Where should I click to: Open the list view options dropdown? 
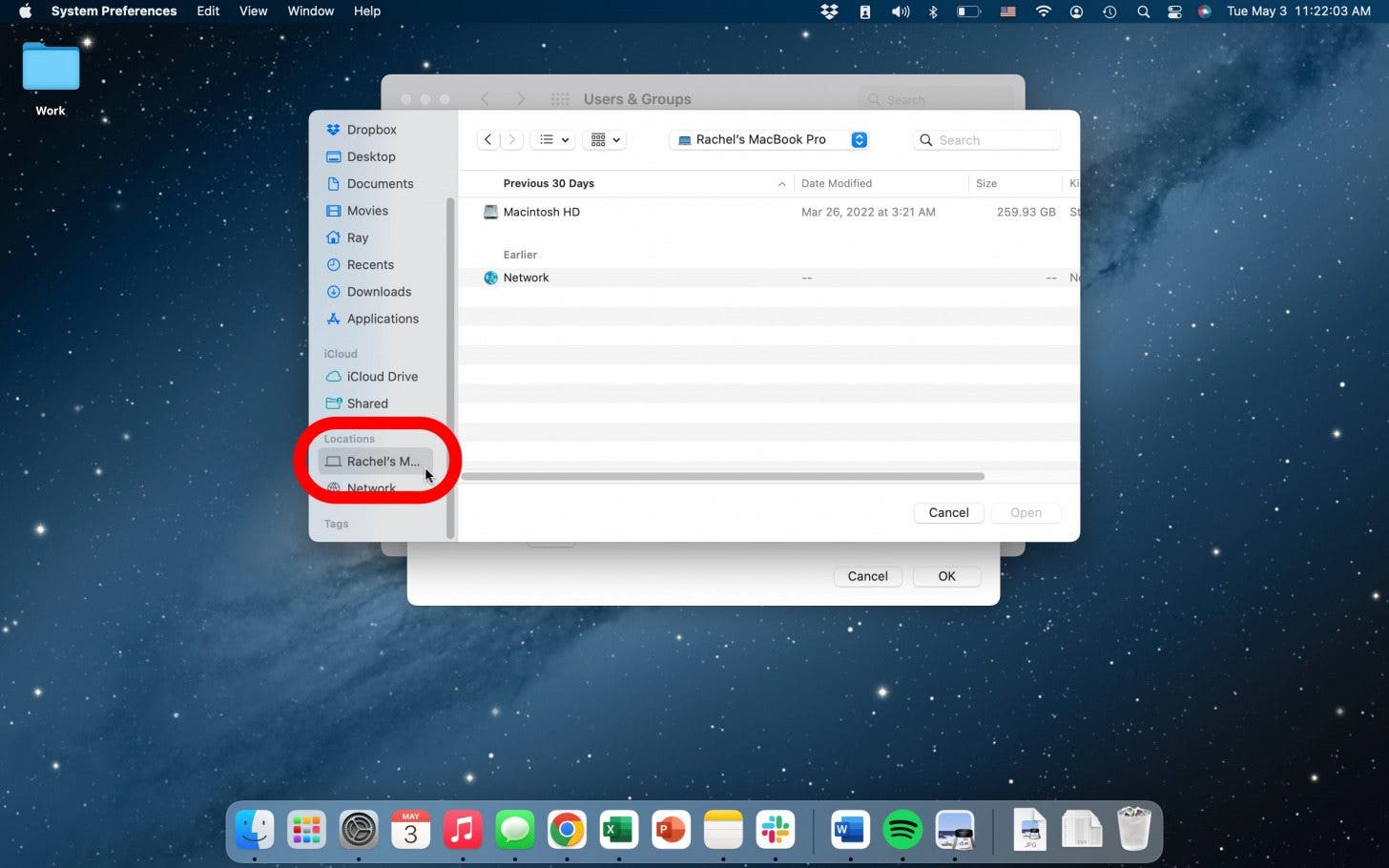pos(554,139)
